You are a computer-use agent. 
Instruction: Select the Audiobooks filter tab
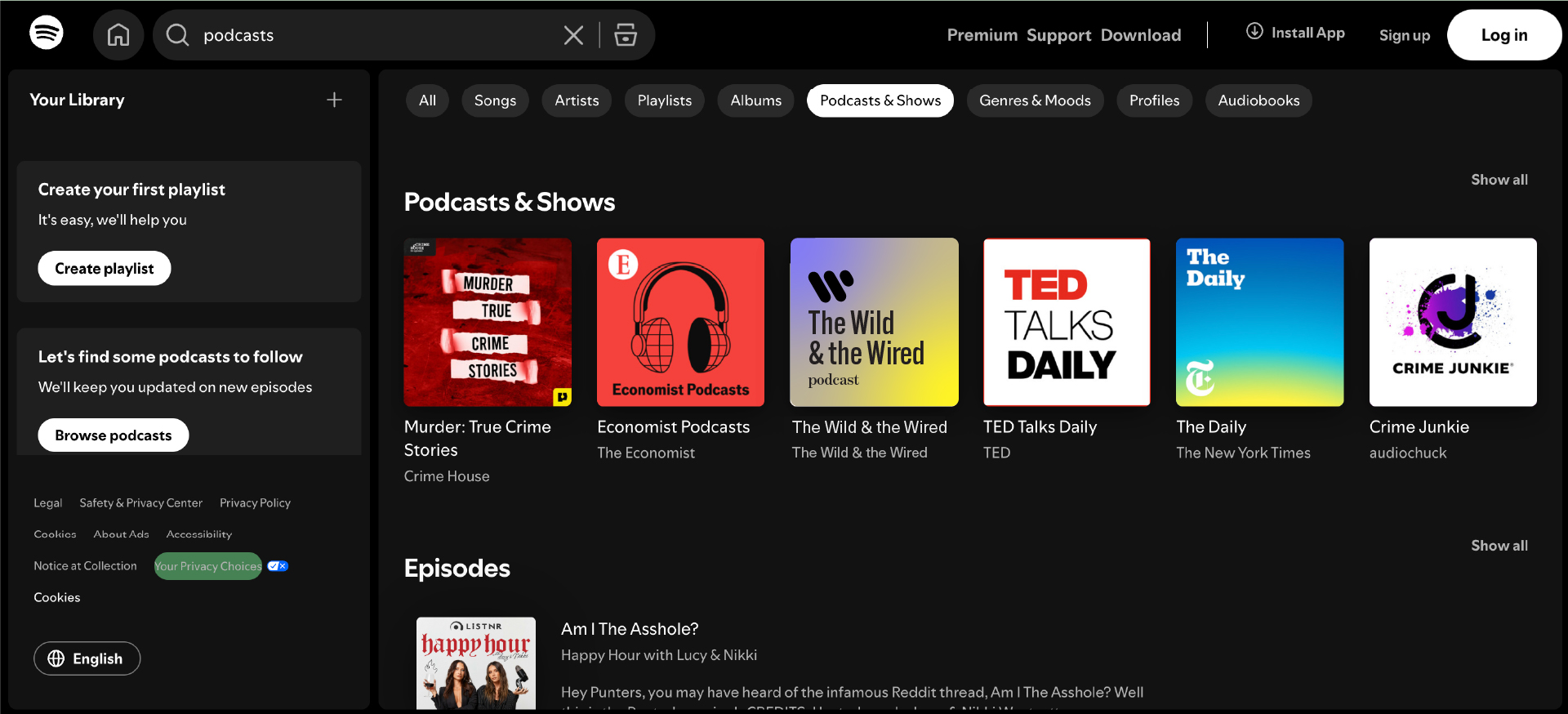click(1258, 100)
